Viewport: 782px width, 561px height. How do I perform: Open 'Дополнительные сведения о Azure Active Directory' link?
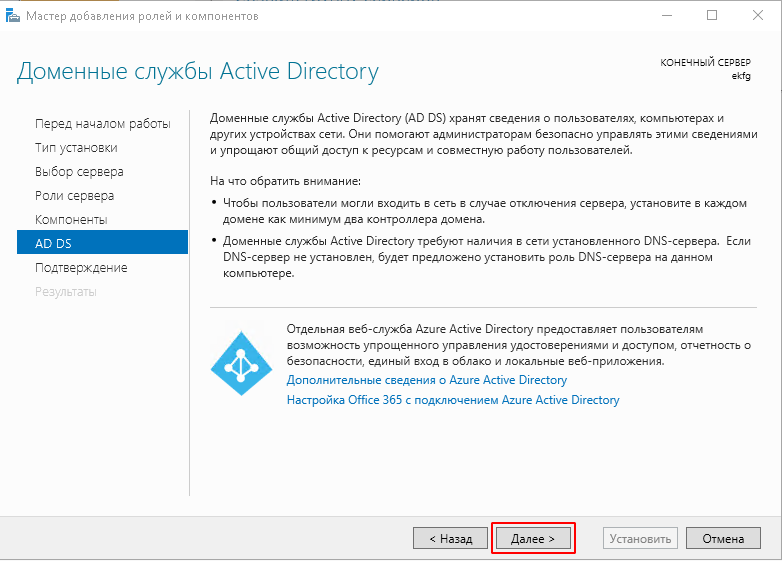click(x=427, y=380)
